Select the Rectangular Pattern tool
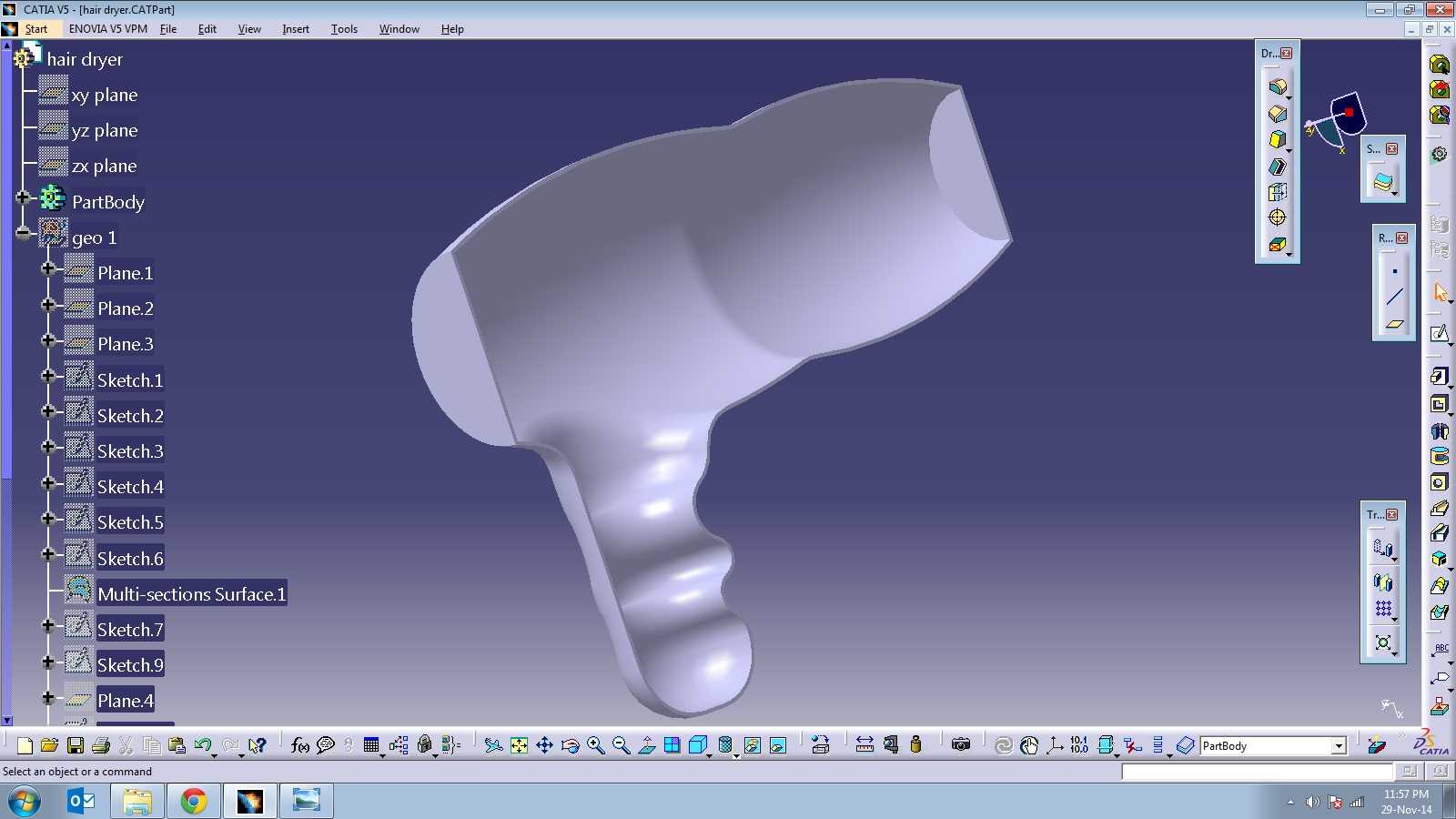The width and height of the screenshot is (1456, 819). pyautogui.click(x=1383, y=609)
